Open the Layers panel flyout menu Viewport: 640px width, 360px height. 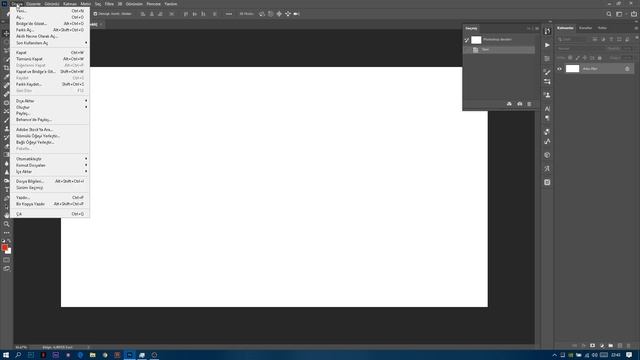(636, 28)
